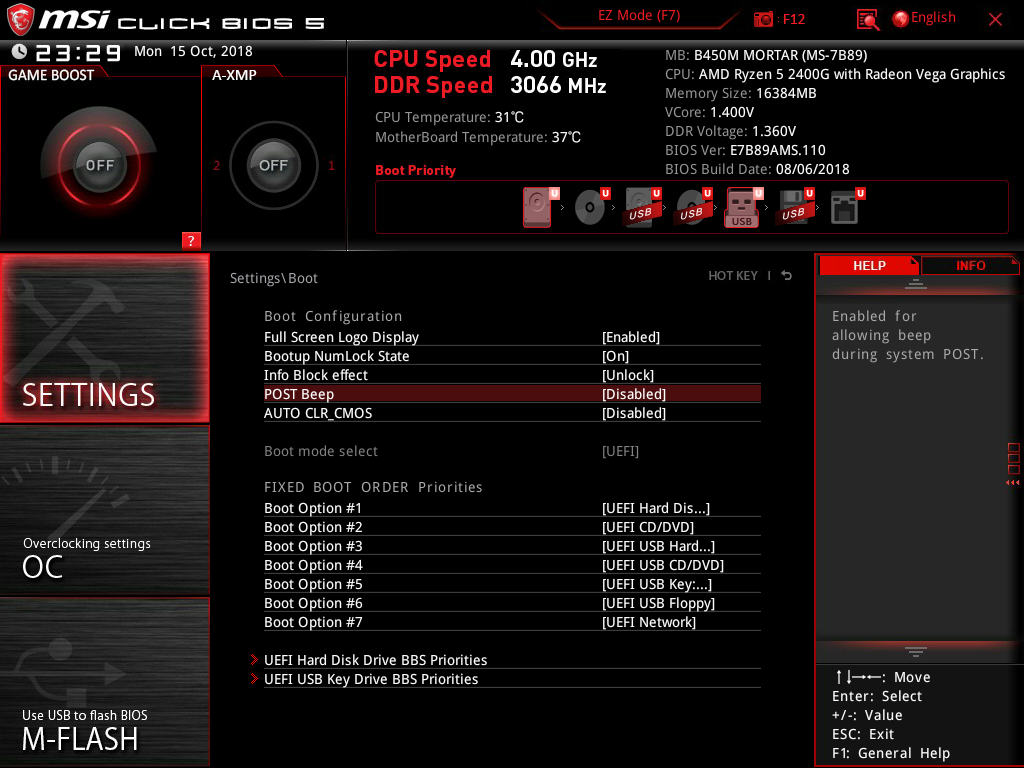
Task: Click the GAME BOOST question mark badge
Action: pos(191,240)
